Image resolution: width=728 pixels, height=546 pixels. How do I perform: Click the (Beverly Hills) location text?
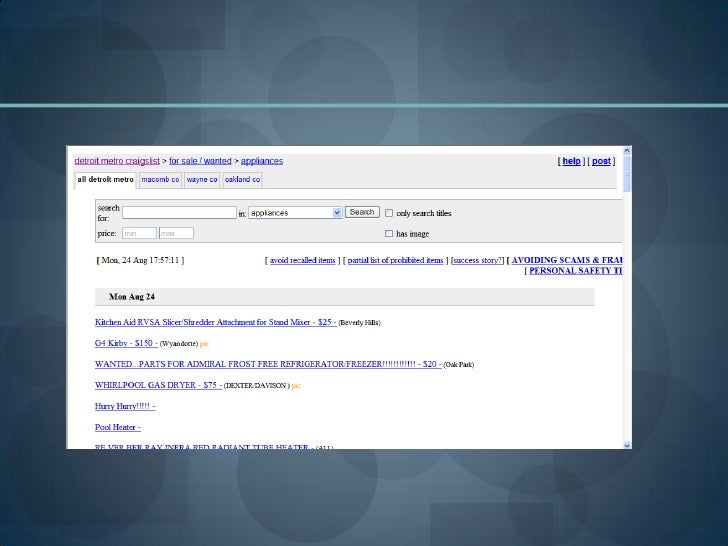tap(359, 323)
